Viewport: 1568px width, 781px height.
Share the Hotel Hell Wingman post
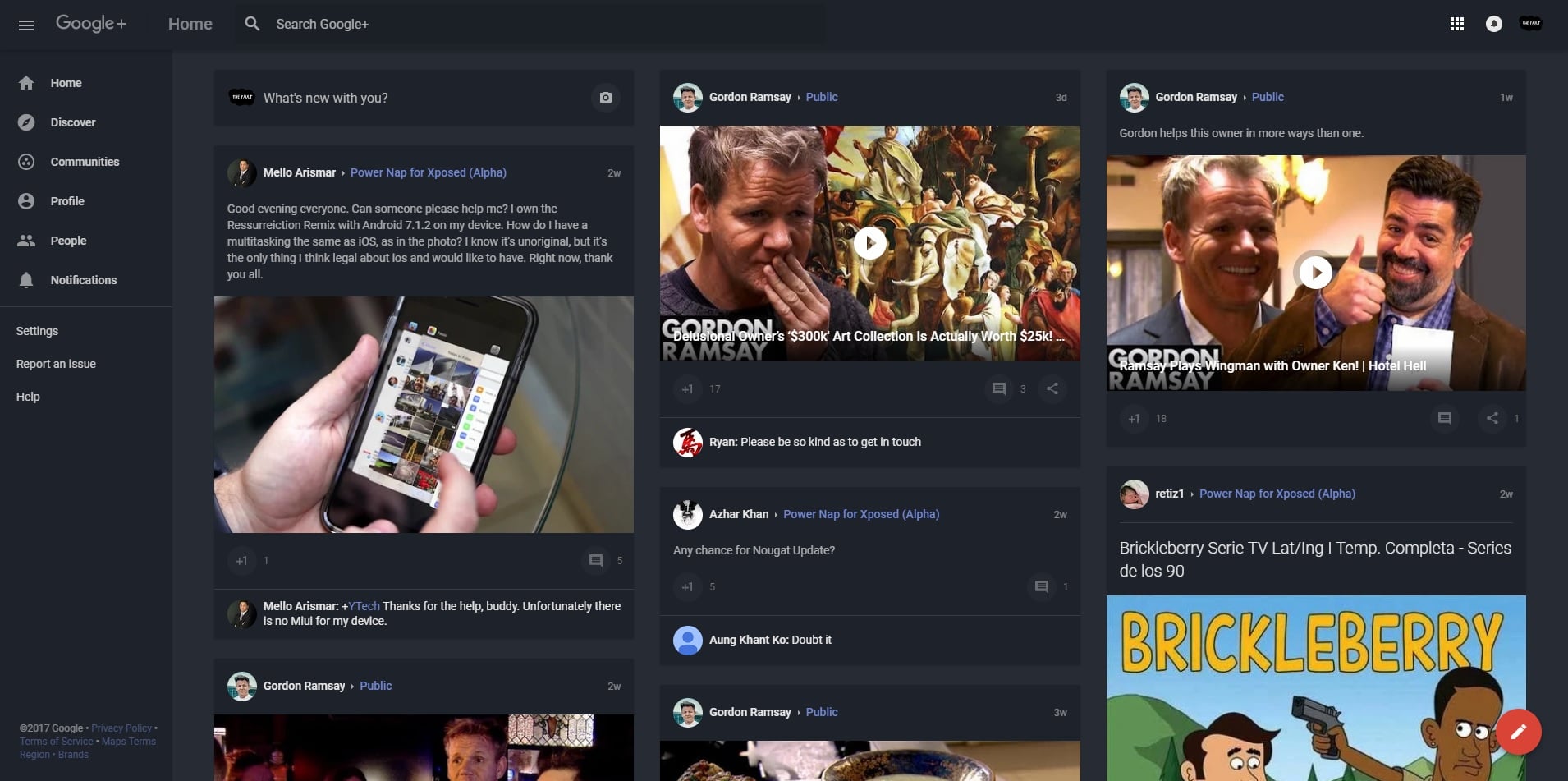[1492, 419]
